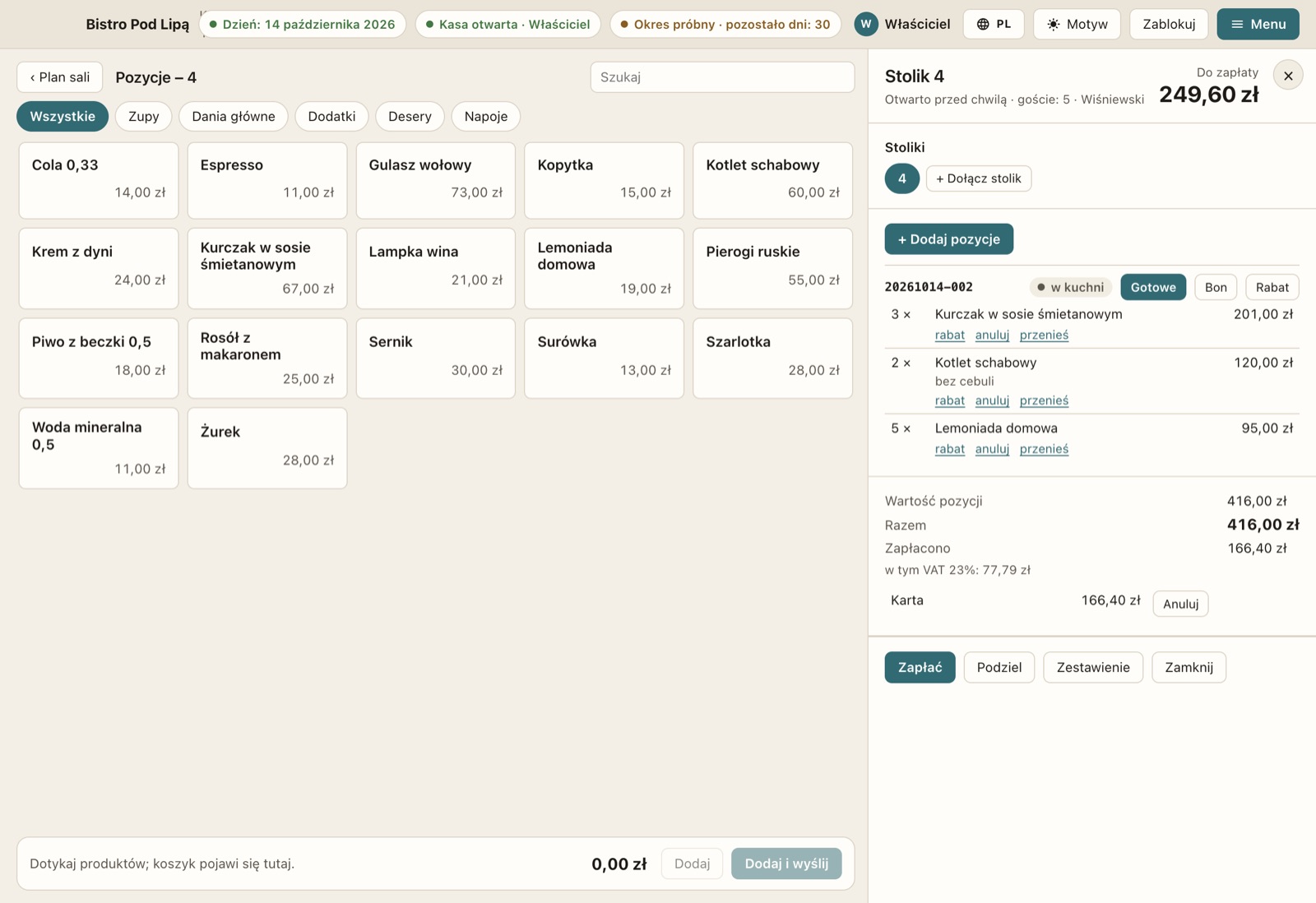Lock the register with Zablokuj
This screenshot has height=903, width=1316.
[x=1169, y=24]
